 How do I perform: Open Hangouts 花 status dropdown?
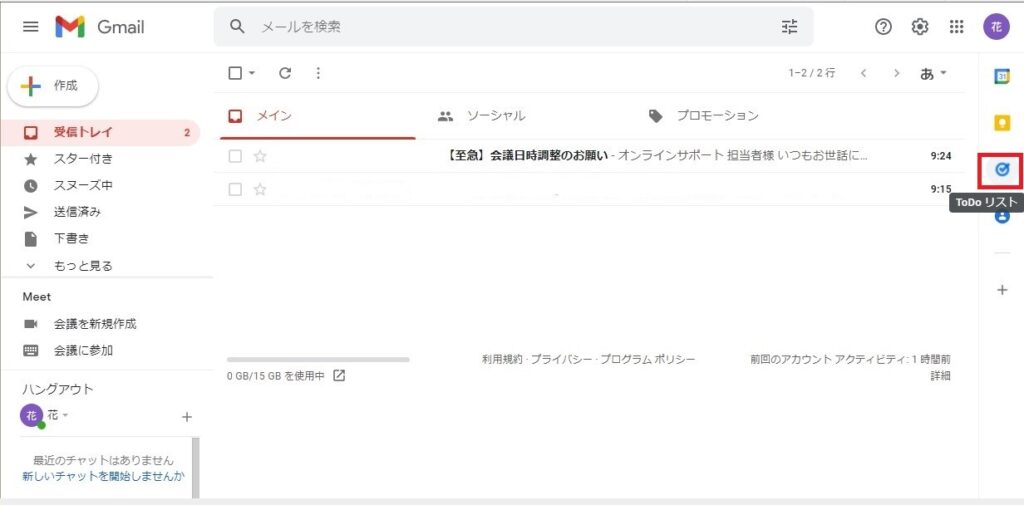pos(65,415)
